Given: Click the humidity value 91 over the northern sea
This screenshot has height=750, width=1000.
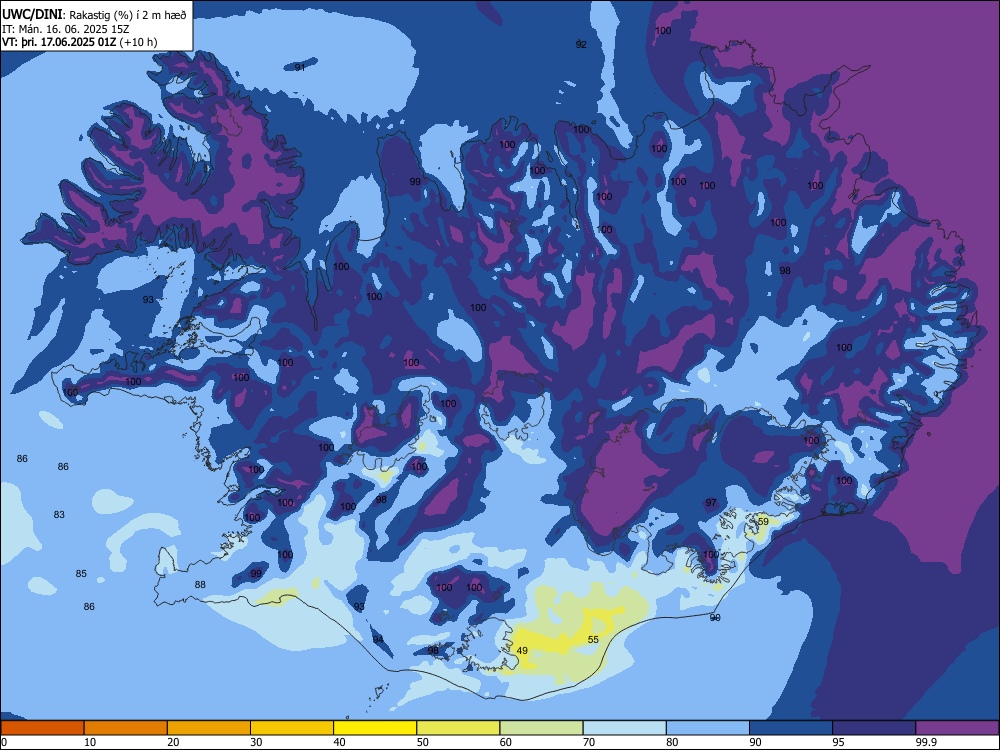Looking at the screenshot, I should pos(300,67).
